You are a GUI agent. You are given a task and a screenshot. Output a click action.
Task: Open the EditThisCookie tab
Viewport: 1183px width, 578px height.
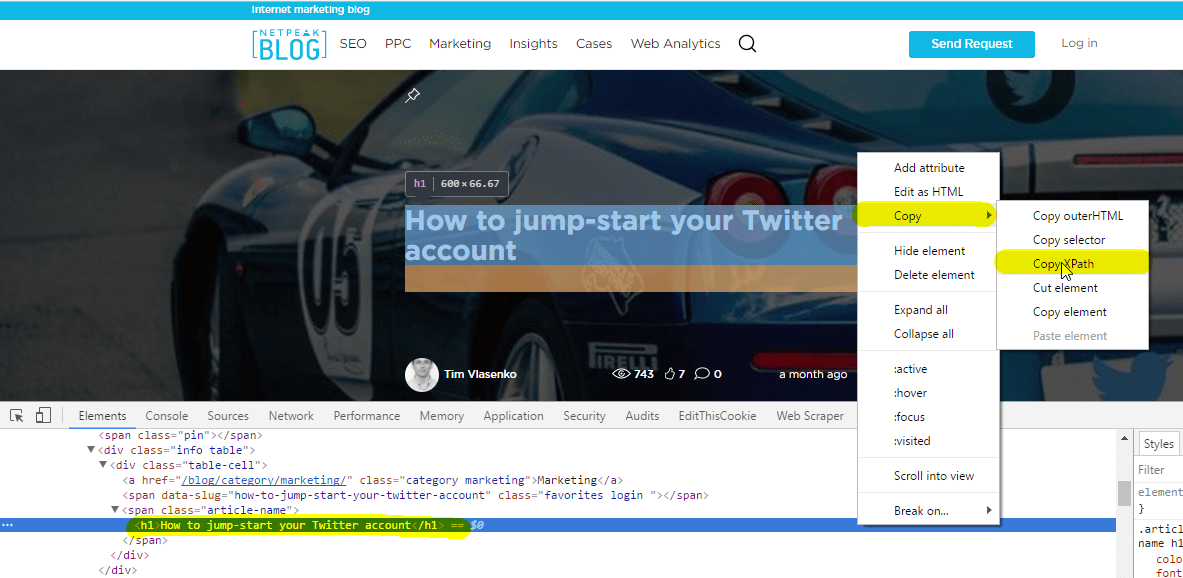click(717, 416)
